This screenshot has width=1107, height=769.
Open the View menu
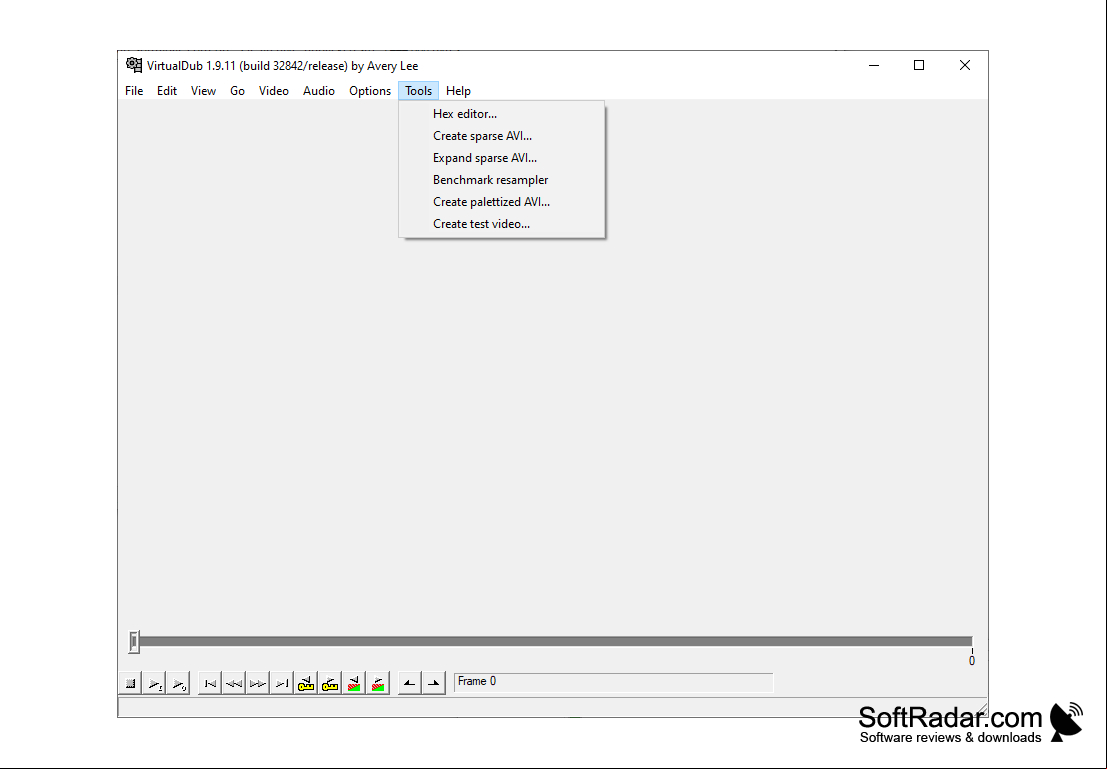coord(203,91)
